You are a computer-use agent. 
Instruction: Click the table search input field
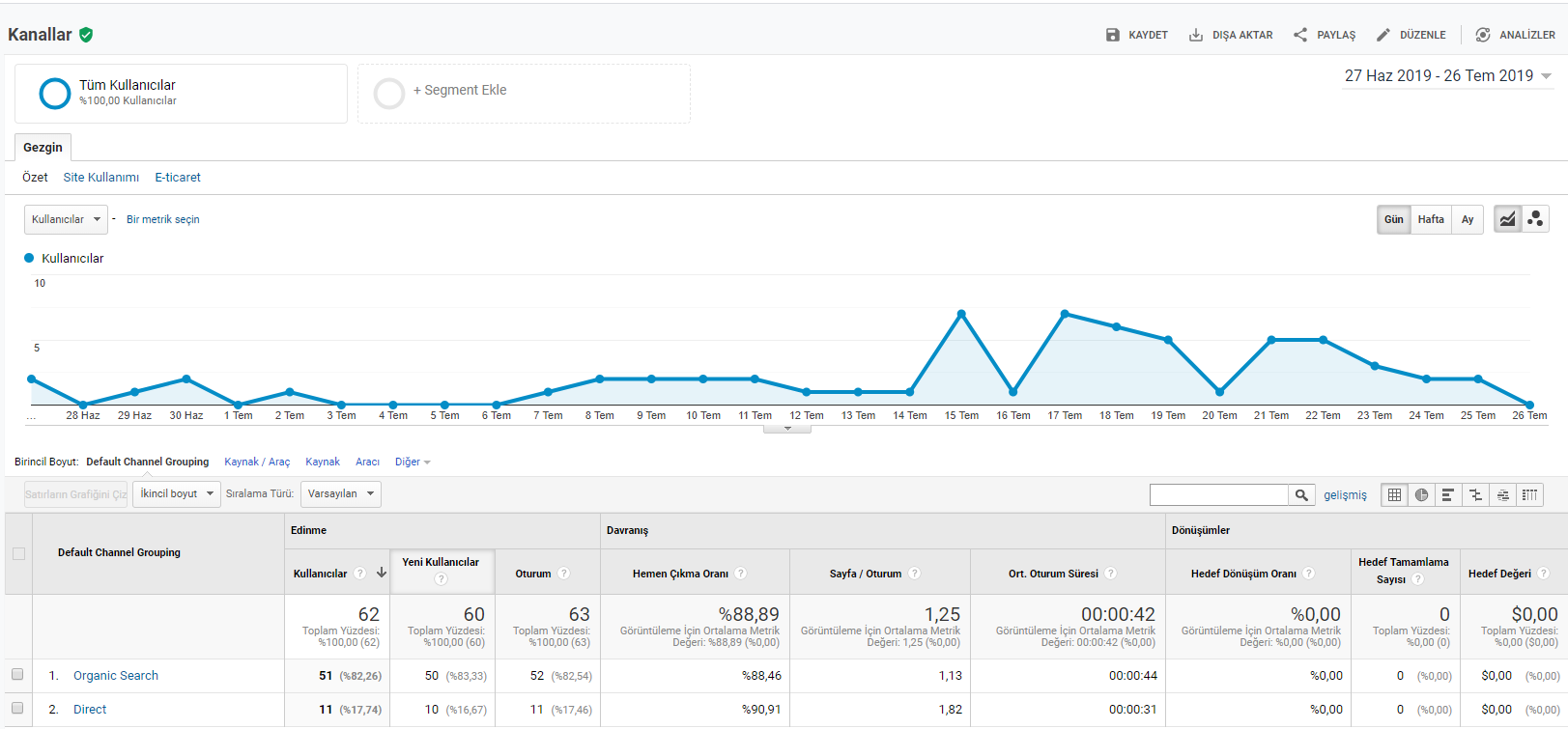(x=1219, y=495)
